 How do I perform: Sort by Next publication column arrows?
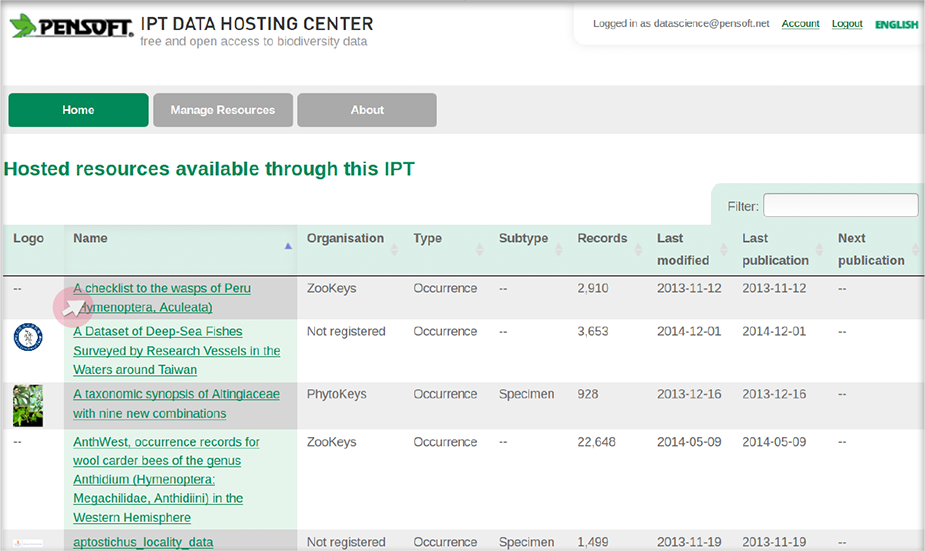tap(915, 250)
